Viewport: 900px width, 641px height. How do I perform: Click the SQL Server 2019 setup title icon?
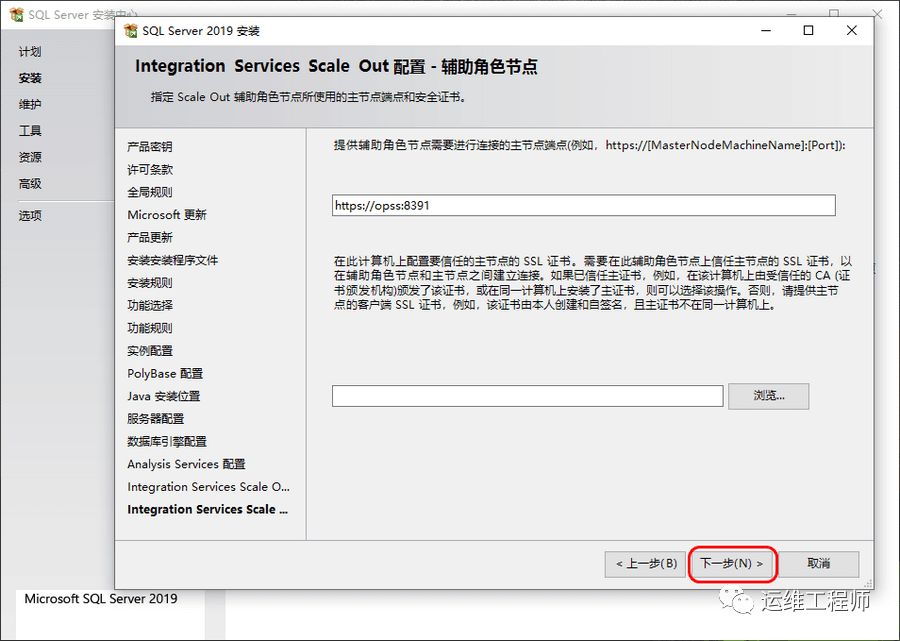coord(131,30)
